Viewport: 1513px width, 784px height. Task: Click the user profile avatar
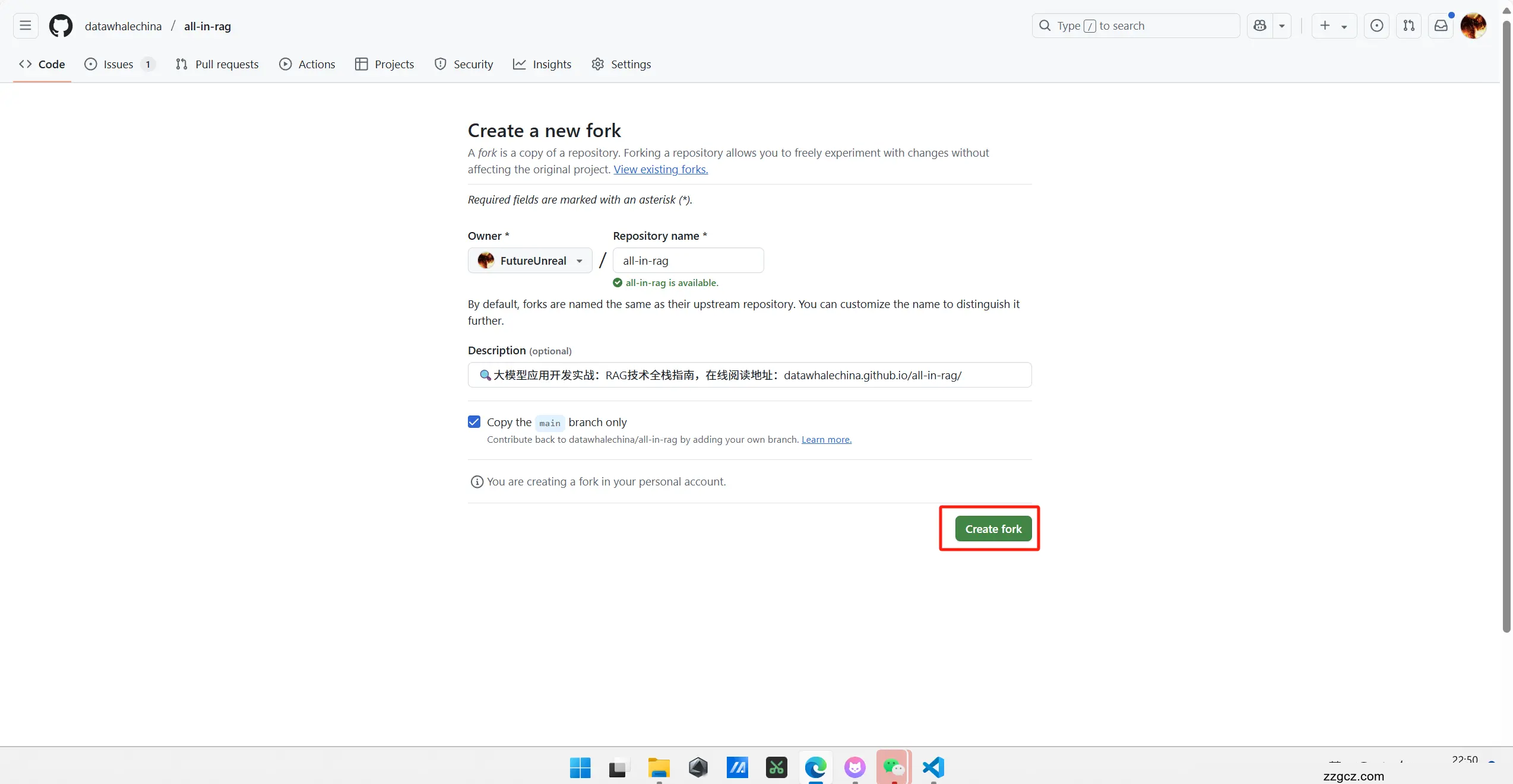[x=1473, y=26]
